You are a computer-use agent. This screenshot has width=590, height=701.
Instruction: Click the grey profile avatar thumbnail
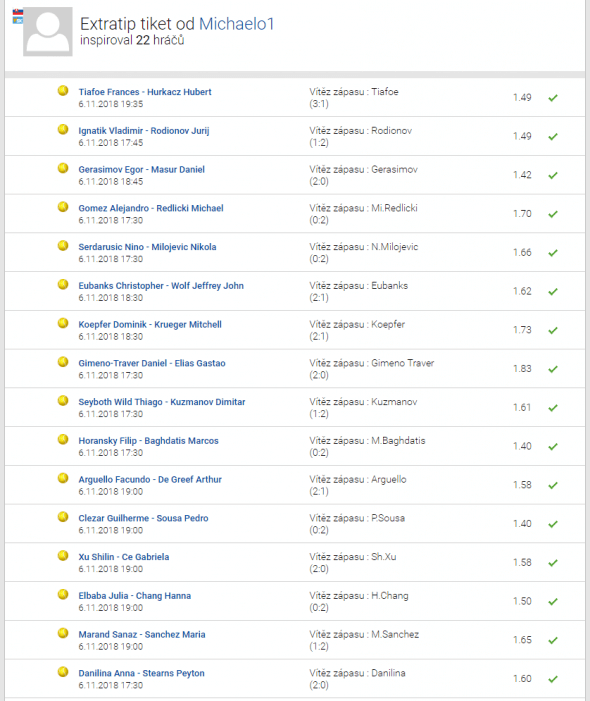(x=48, y=31)
